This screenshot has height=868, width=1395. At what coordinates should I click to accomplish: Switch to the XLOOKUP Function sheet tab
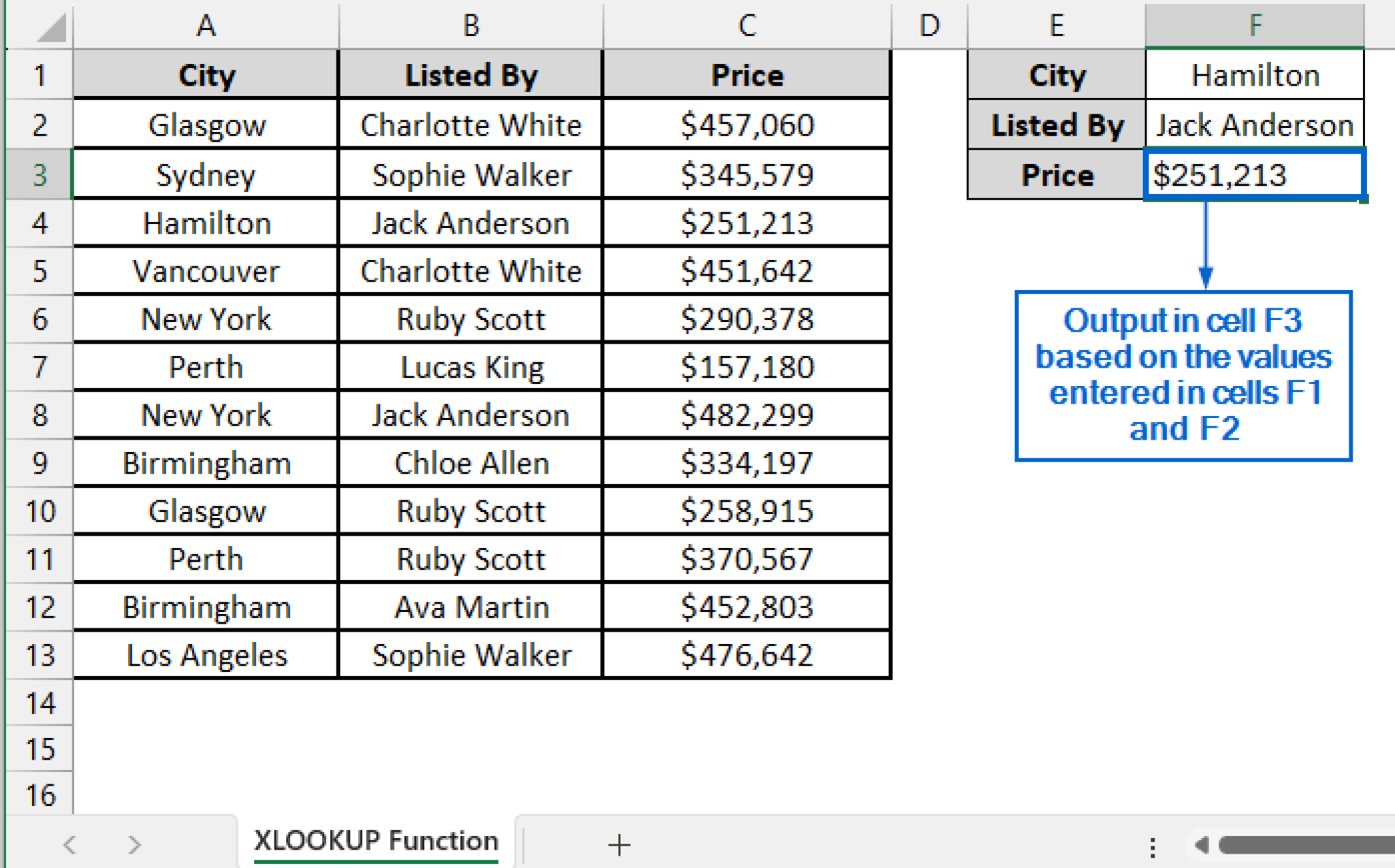tap(375, 841)
